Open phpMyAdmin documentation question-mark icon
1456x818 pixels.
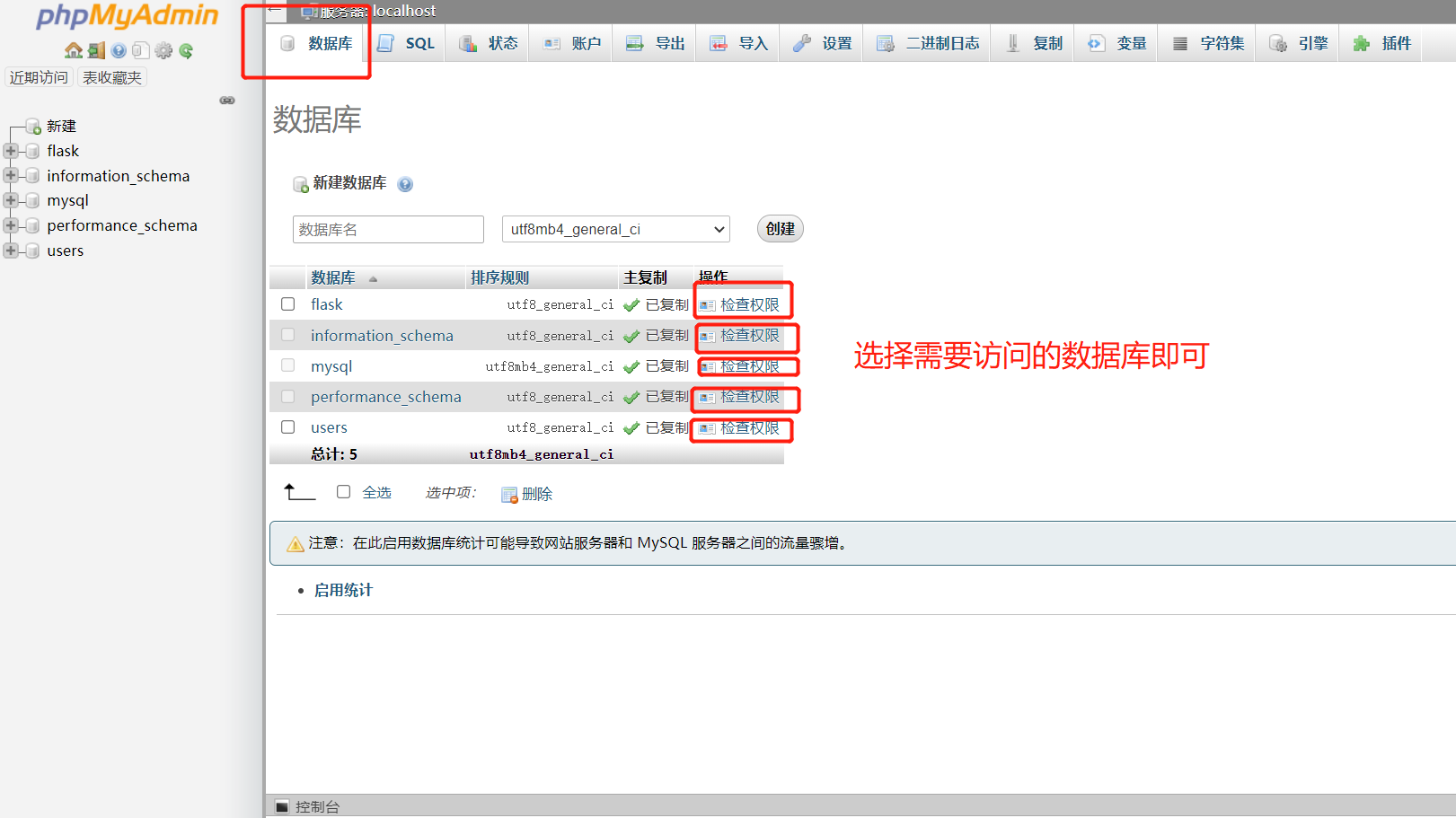(119, 50)
